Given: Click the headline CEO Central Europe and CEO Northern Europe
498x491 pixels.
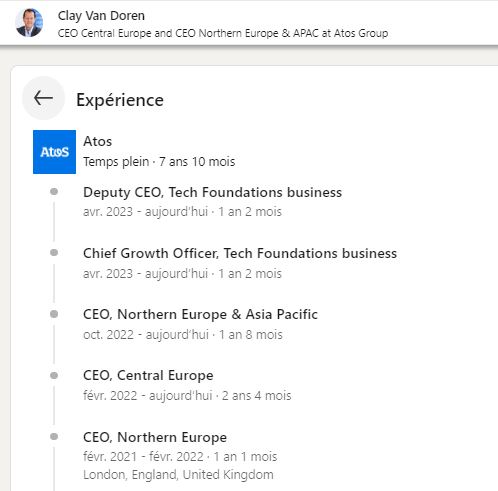Looking at the screenshot, I should (223, 33).
